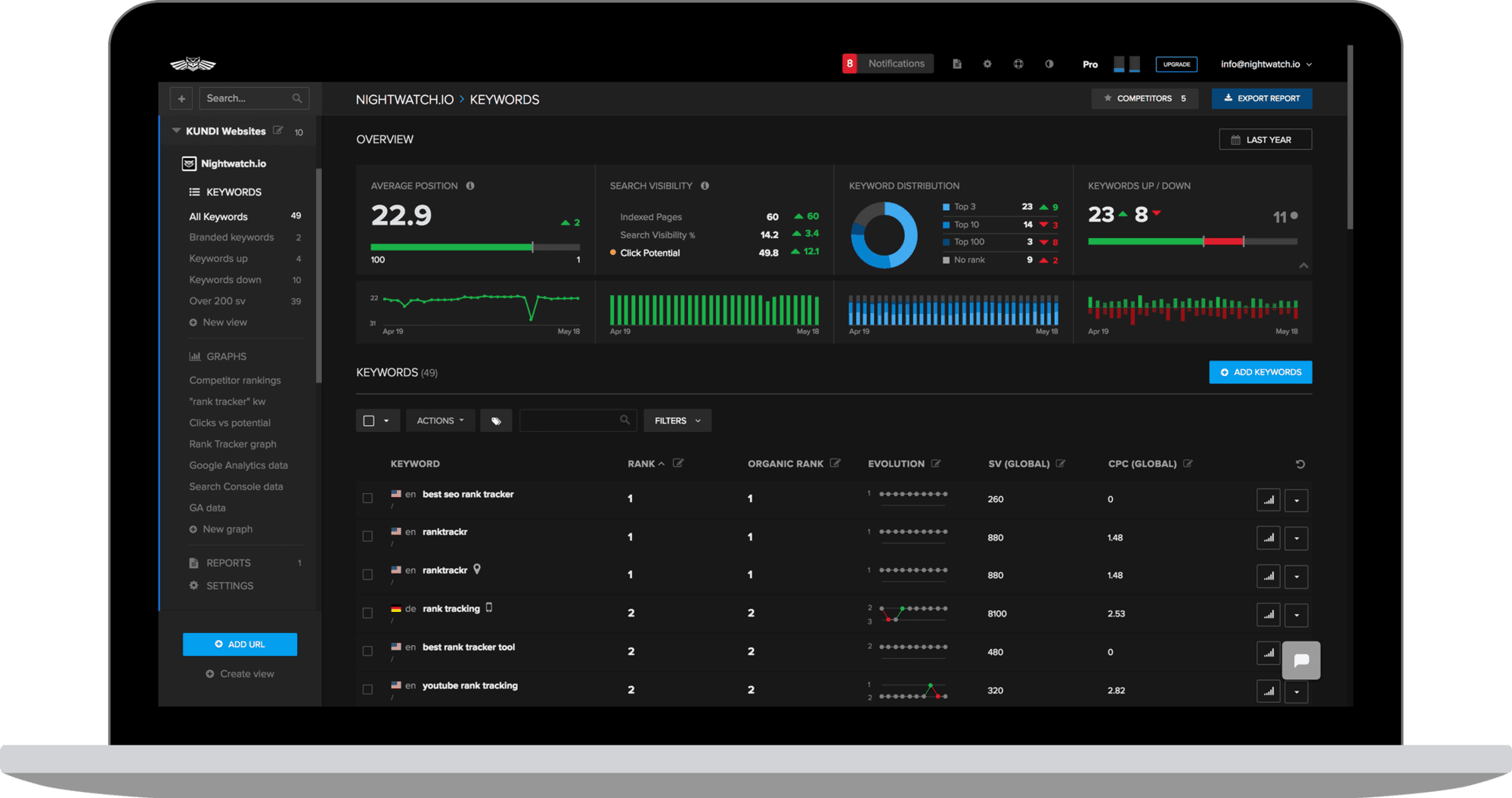
Task: Collapse the overview panel chevron
Action: coord(1303,265)
